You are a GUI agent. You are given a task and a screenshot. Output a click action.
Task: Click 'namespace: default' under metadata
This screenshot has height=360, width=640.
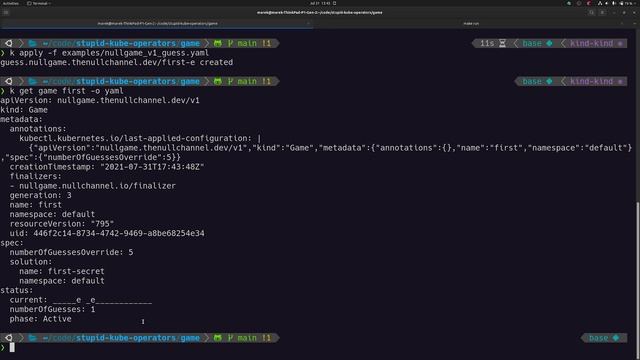pos(52,214)
